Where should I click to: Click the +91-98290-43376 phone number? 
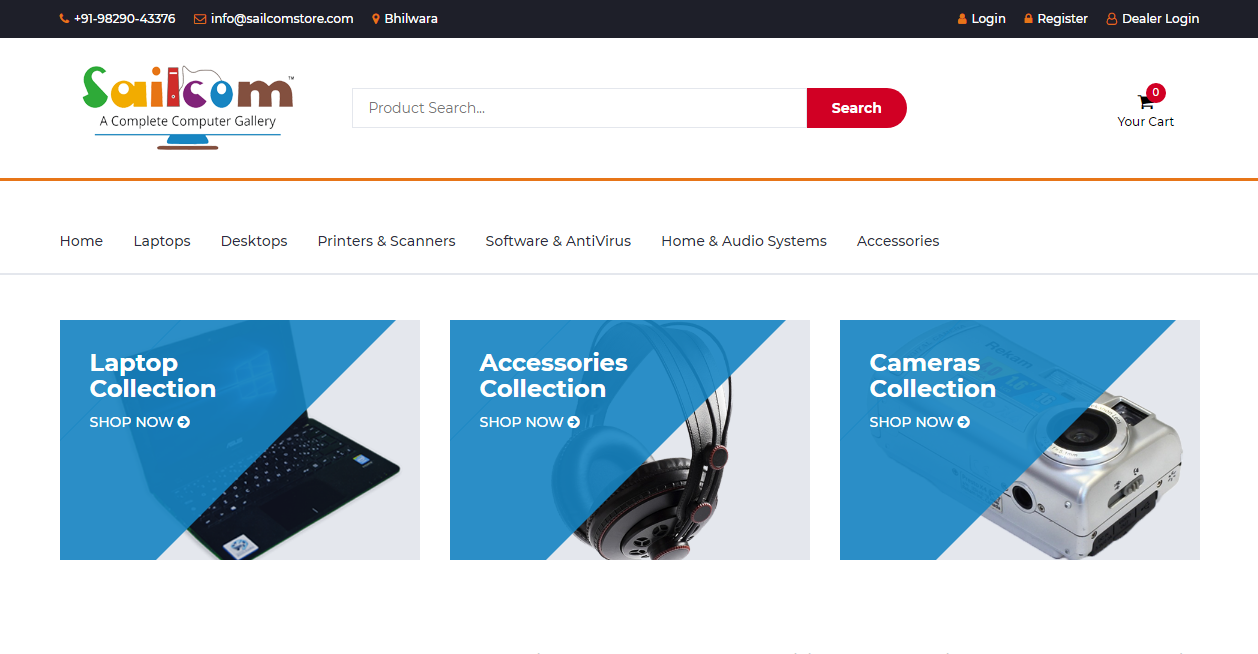(x=124, y=19)
